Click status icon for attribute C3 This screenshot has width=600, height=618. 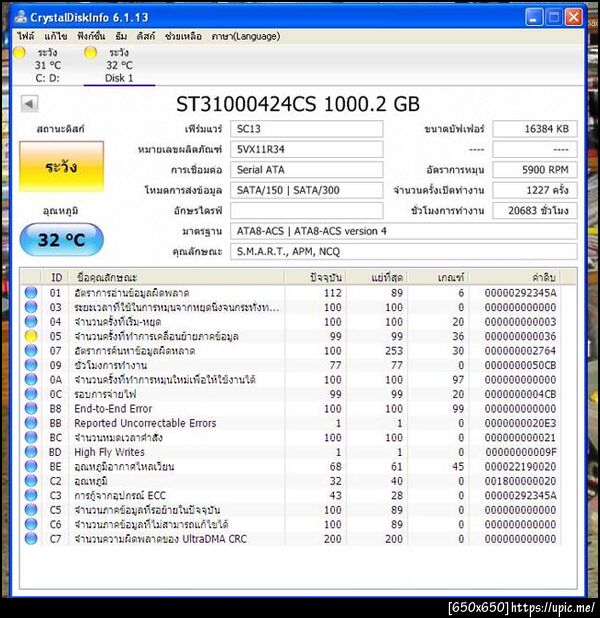[x=31, y=495]
